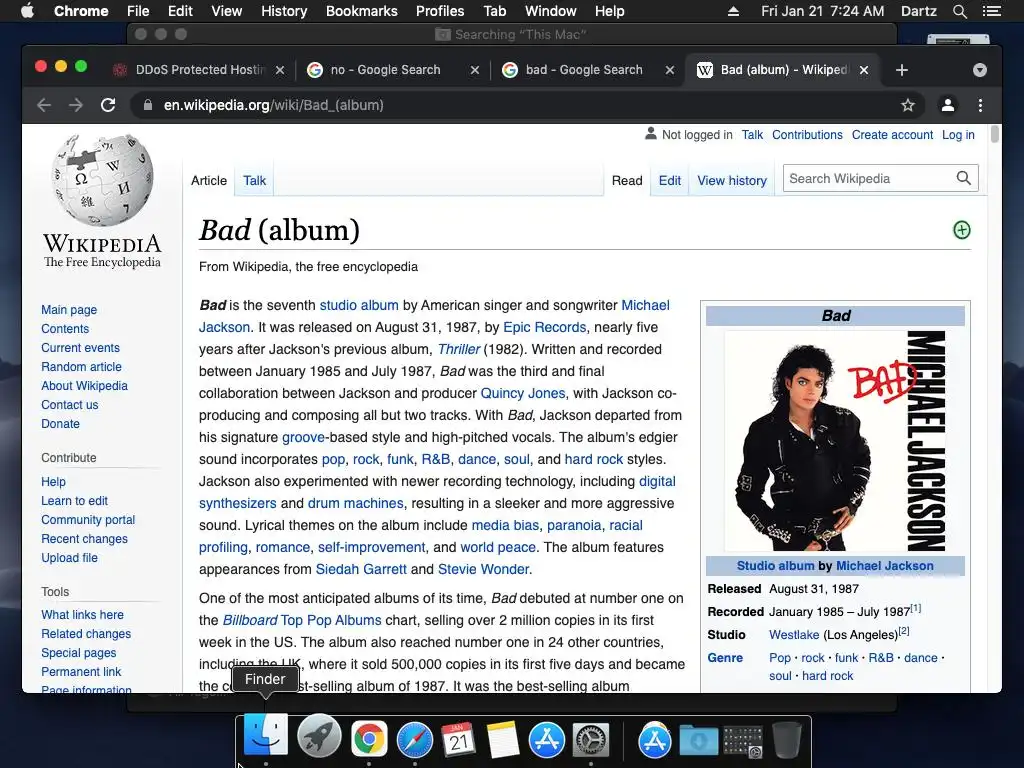Screen dimensions: 1024x768
Task: Follow the Quincy Jones link
Action: point(523,393)
